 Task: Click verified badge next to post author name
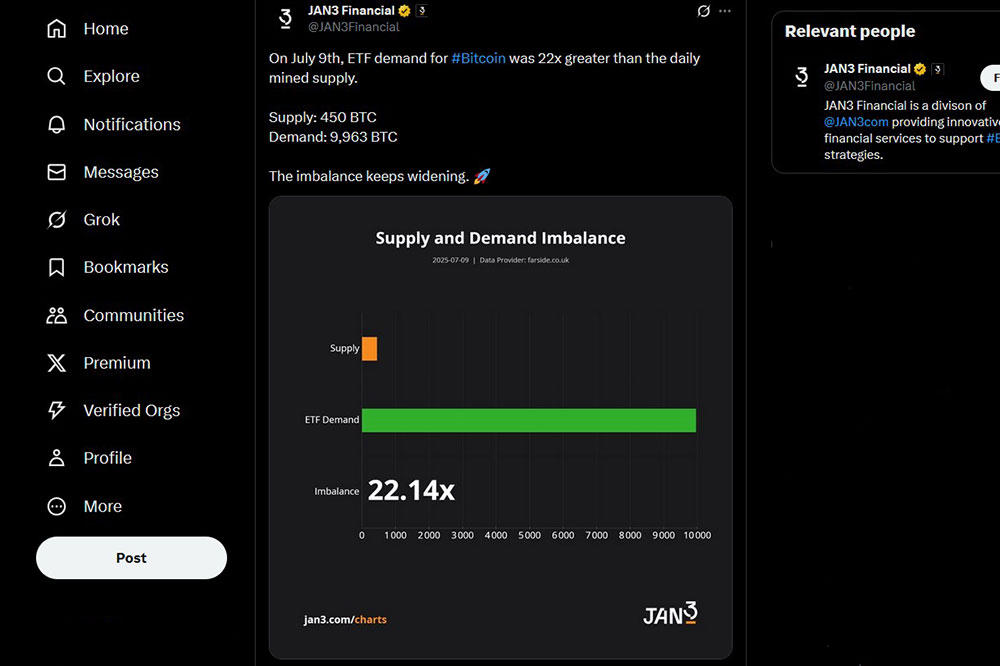coord(404,11)
